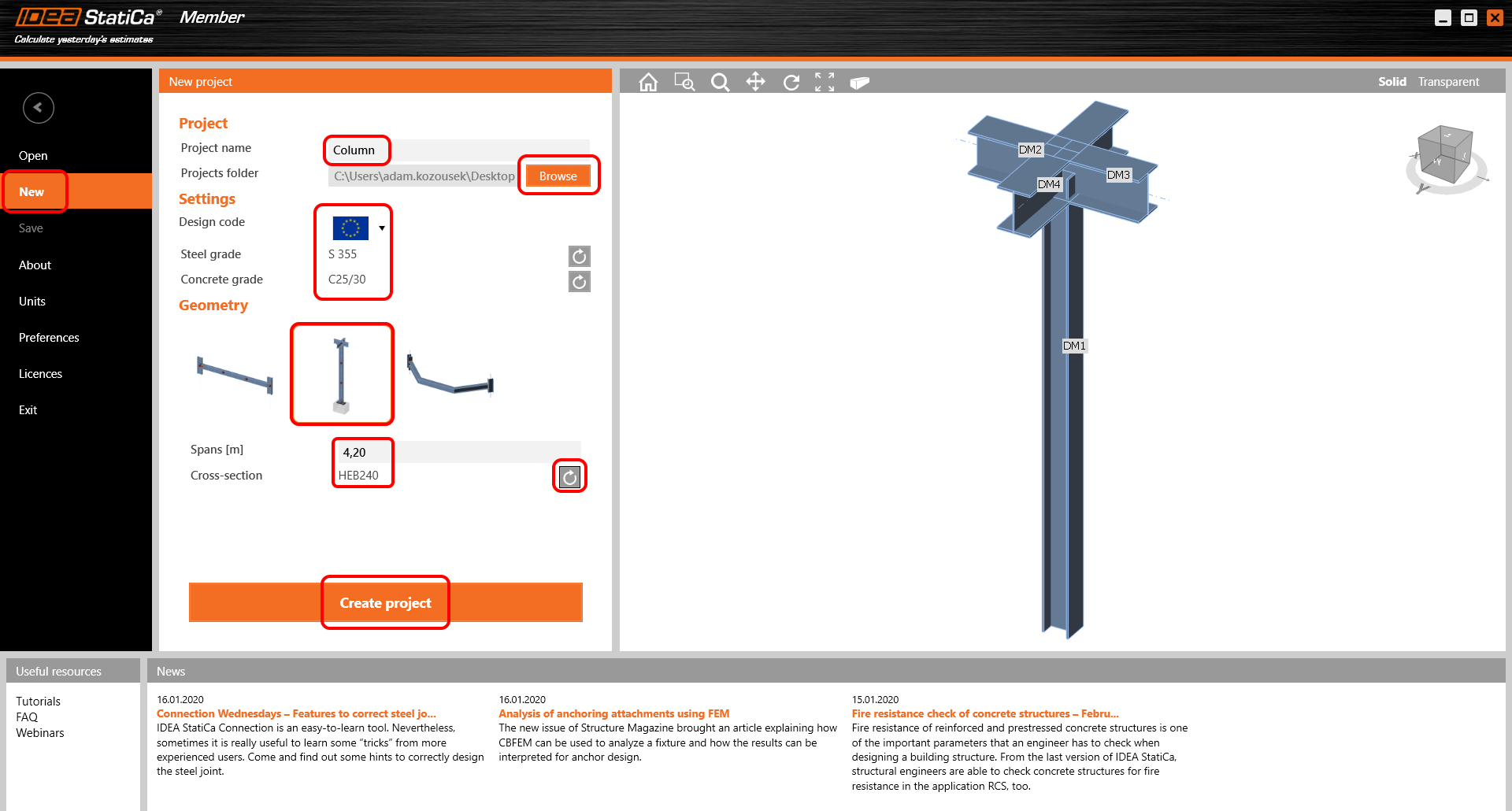Screen dimensions: 1512x811
Task: Select the pan move tool
Action: [755, 82]
